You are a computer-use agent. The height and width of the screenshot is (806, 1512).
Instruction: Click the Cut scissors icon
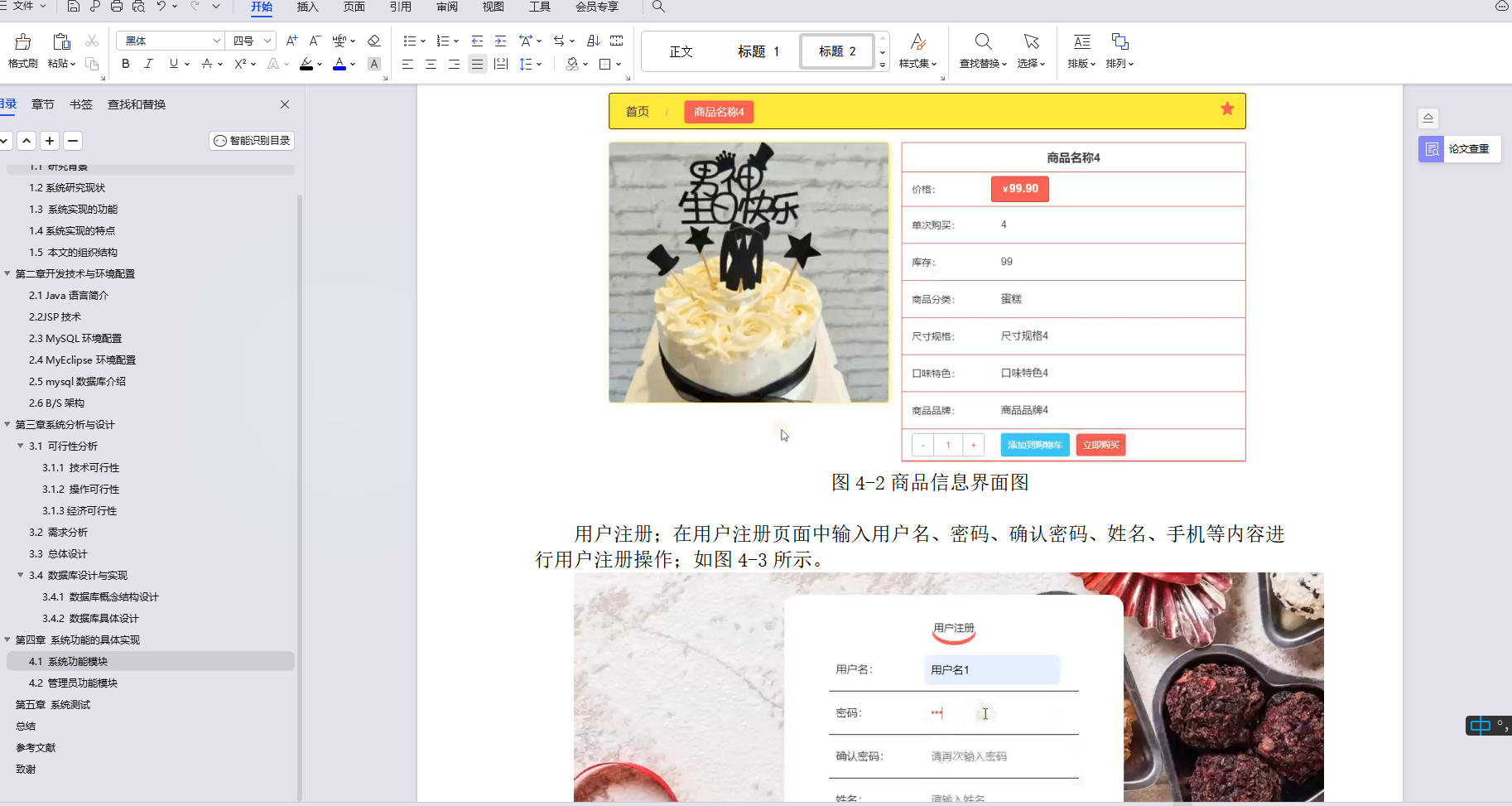pos(92,41)
